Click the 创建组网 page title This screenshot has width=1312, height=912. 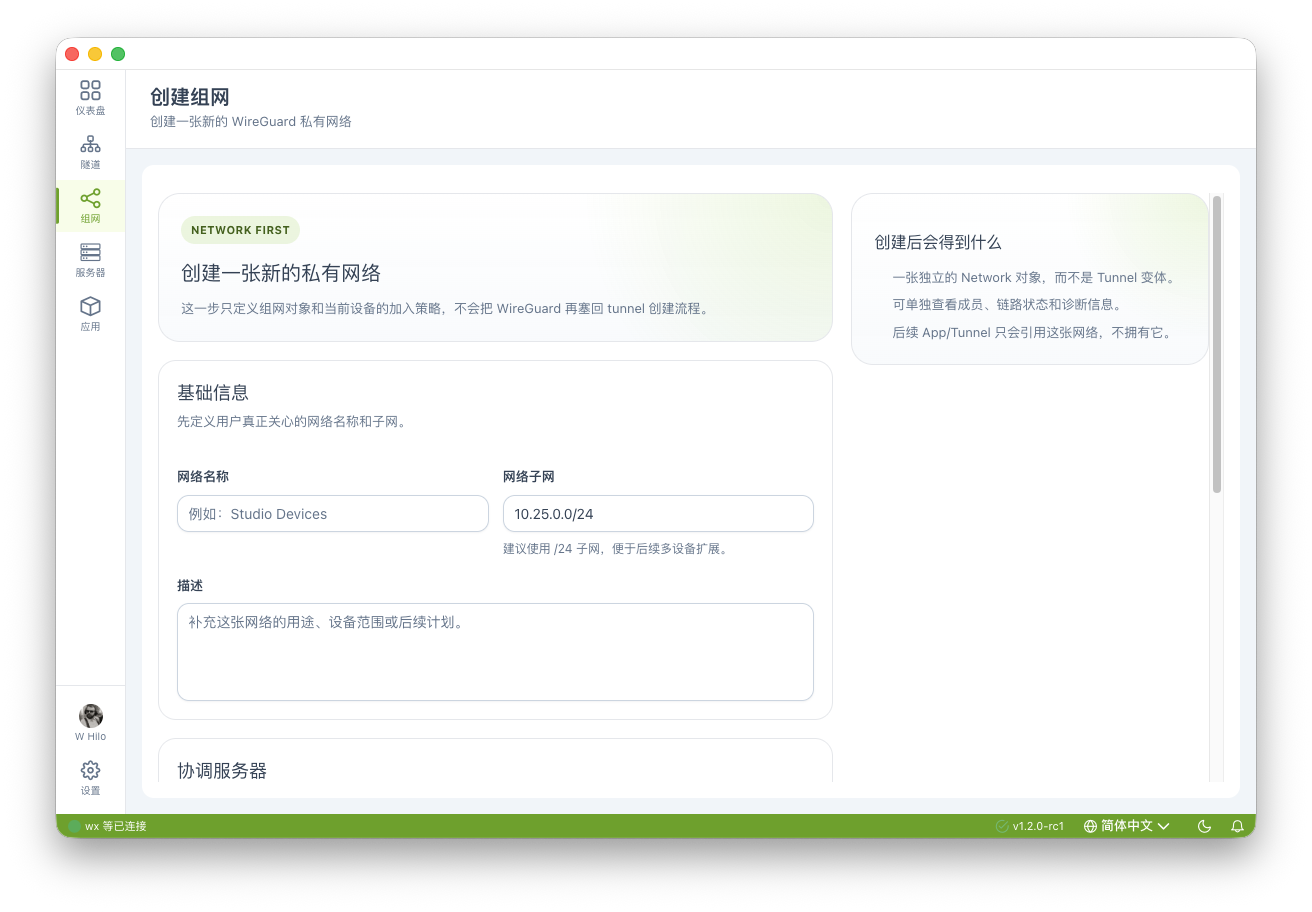[x=190, y=97]
